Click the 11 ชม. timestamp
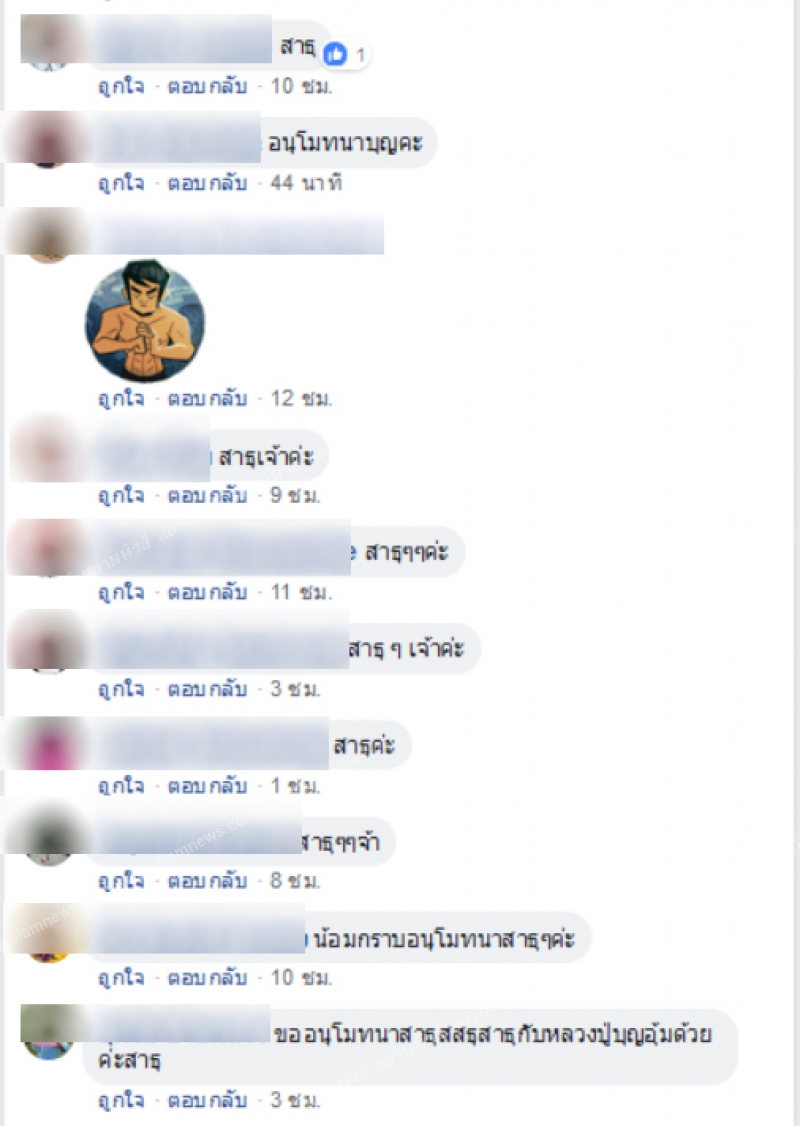 [x=301, y=592]
